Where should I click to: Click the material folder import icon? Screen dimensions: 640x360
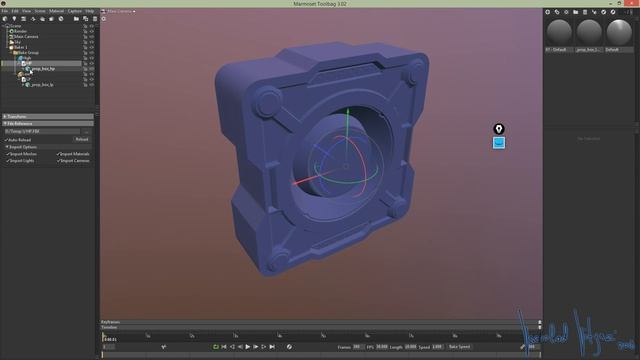pos(576,12)
